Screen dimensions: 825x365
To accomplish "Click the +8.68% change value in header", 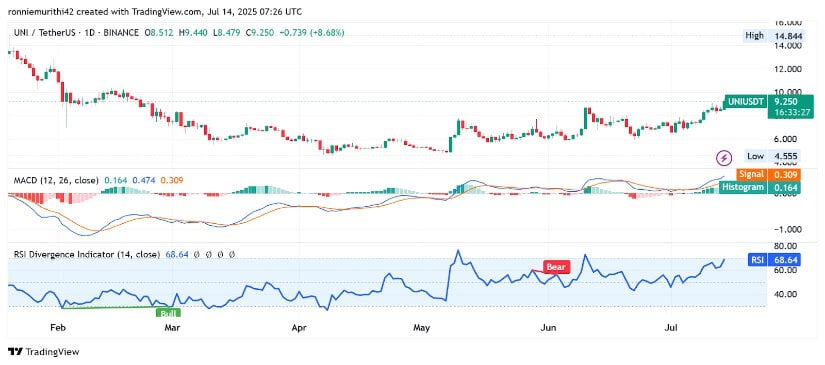I will click(327, 33).
